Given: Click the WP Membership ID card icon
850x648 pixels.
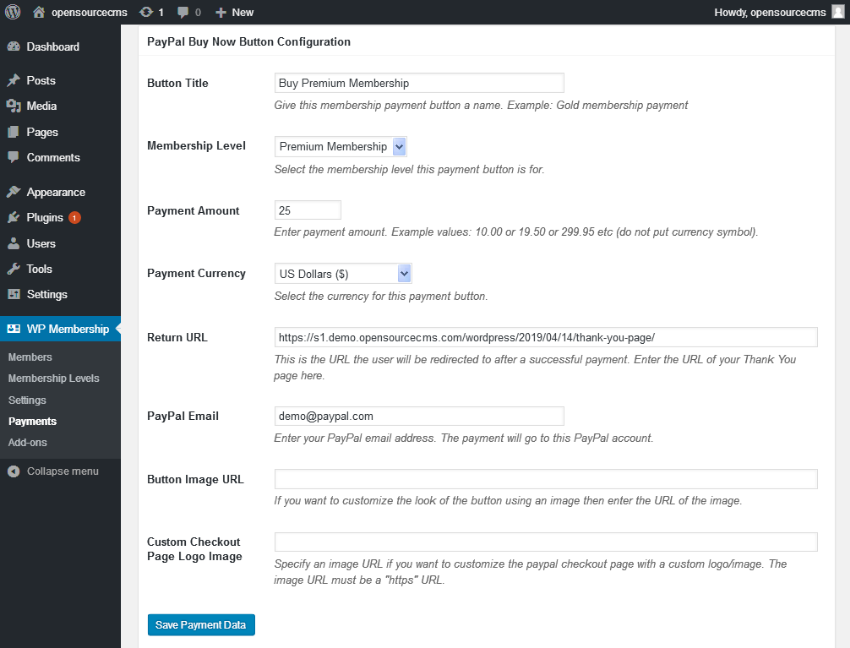Looking at the screenshot, I should [14, 329].
